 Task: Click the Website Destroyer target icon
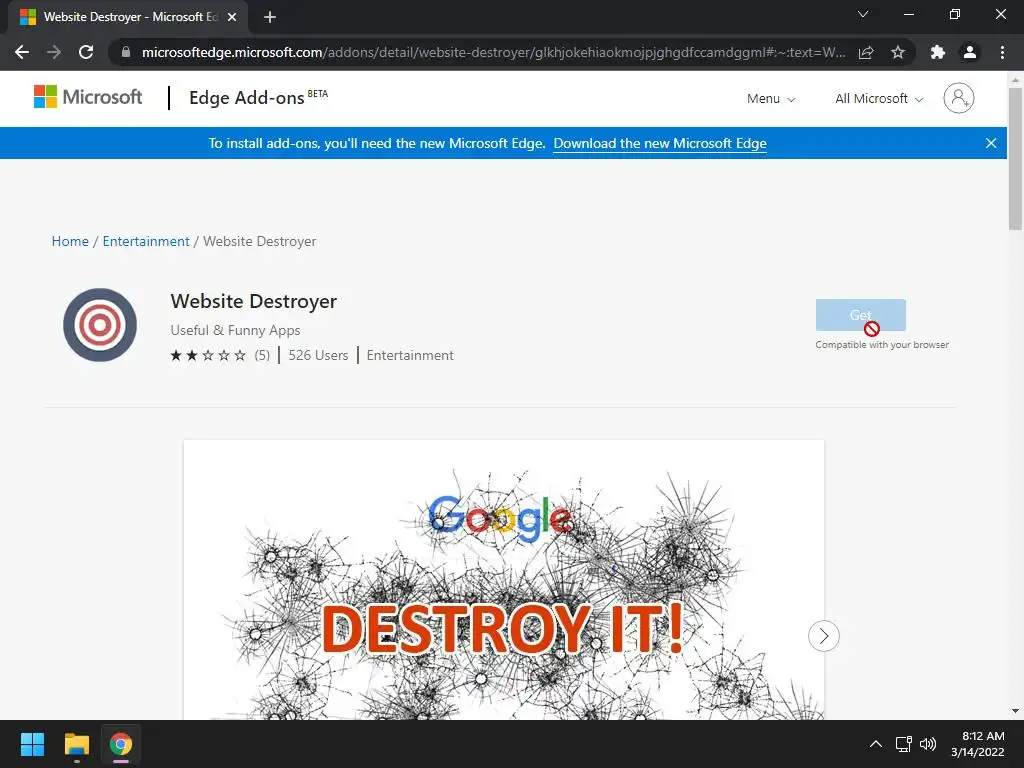[x=100, y=325]
